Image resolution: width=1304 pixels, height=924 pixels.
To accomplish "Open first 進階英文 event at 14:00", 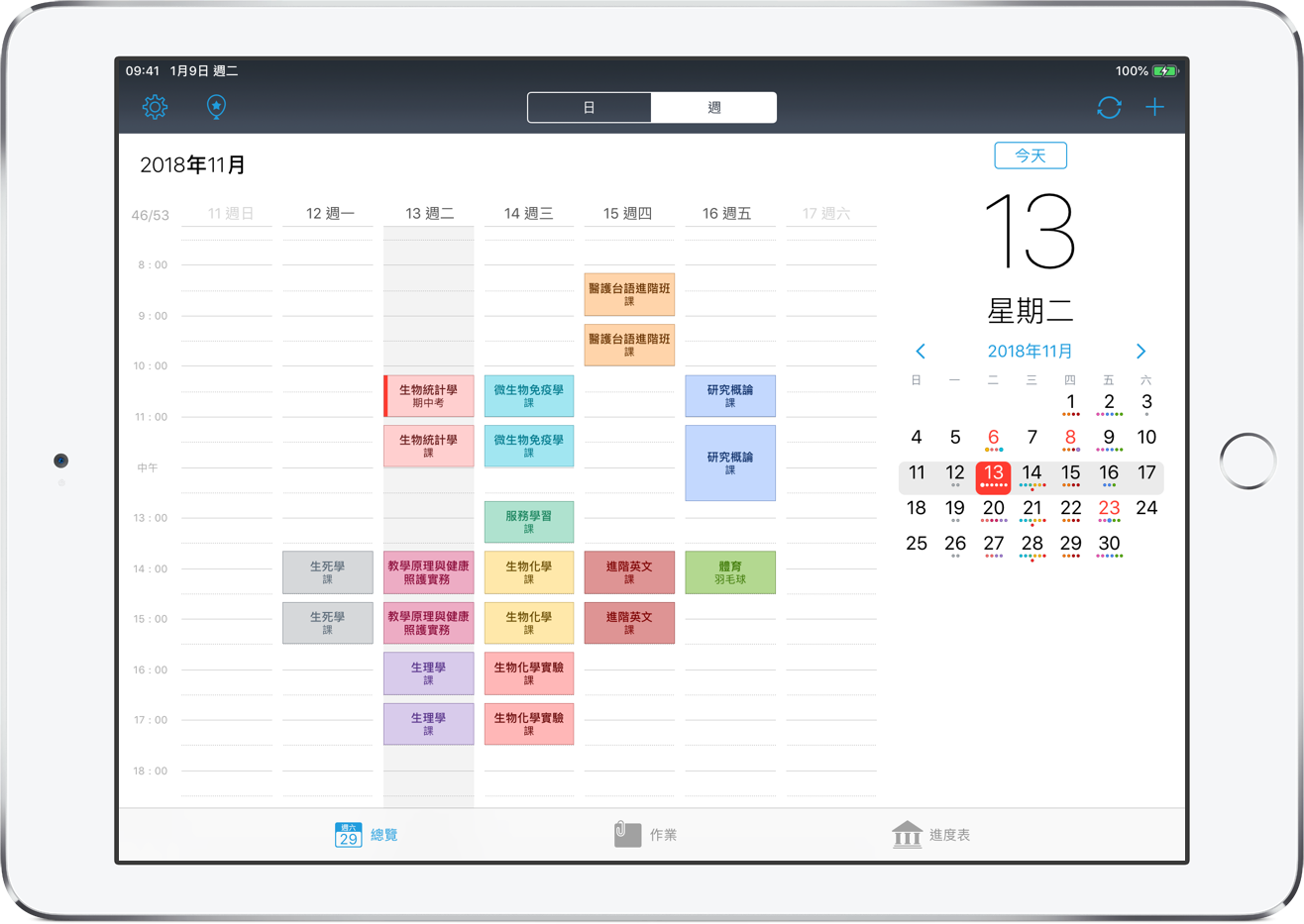I will [629, 572].
